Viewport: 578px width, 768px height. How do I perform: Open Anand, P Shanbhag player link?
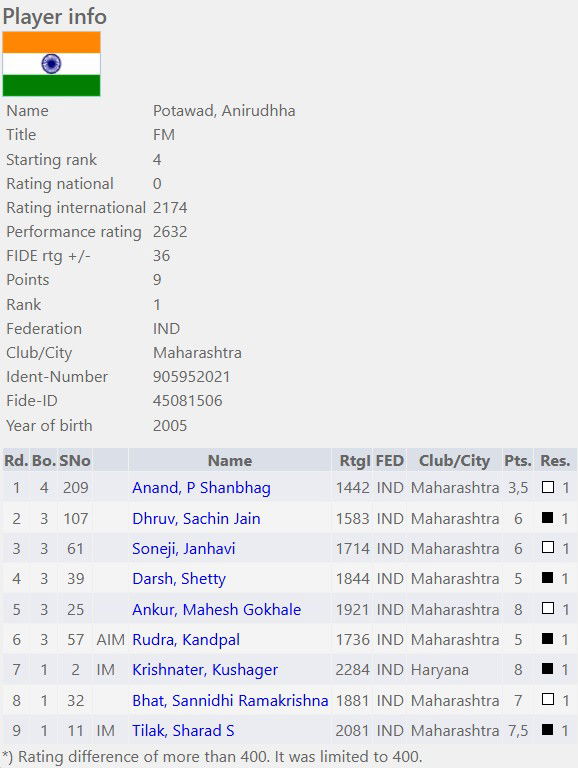[x=201, y=488]
